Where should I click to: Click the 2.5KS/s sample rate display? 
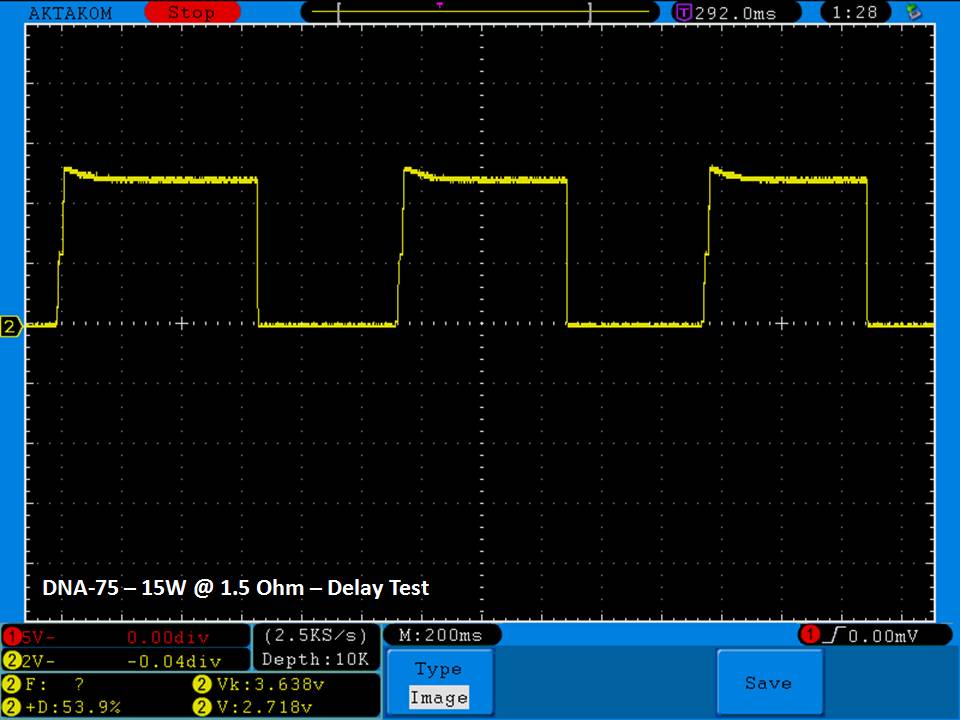[315, 635]
